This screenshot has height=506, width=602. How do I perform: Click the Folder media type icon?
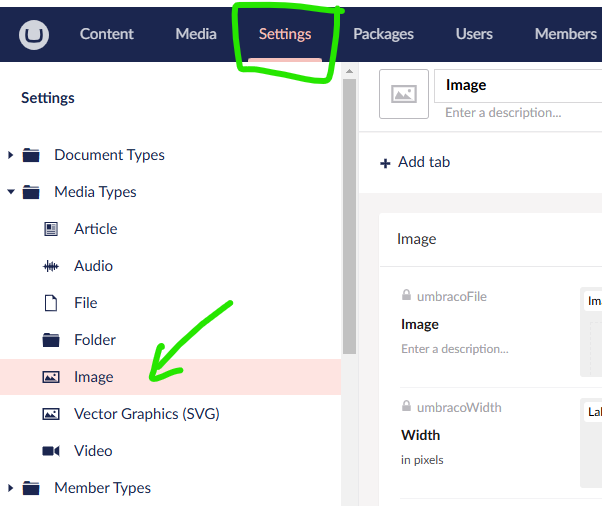[x=51, y=340]
